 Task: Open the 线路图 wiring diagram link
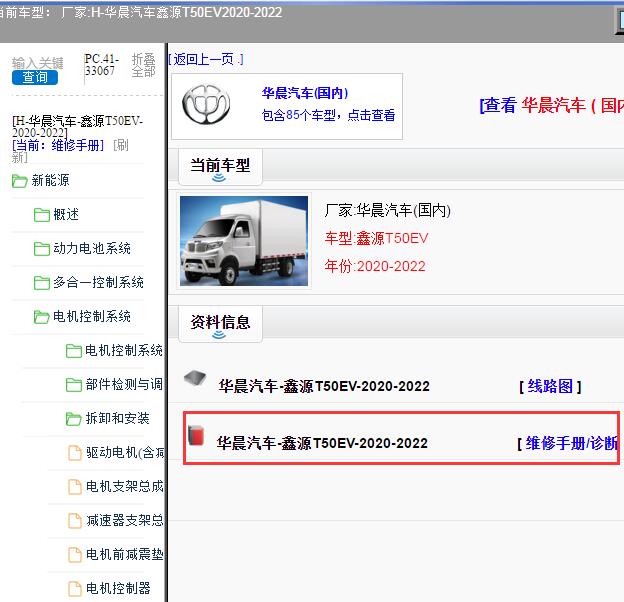[x=550, y=386]
